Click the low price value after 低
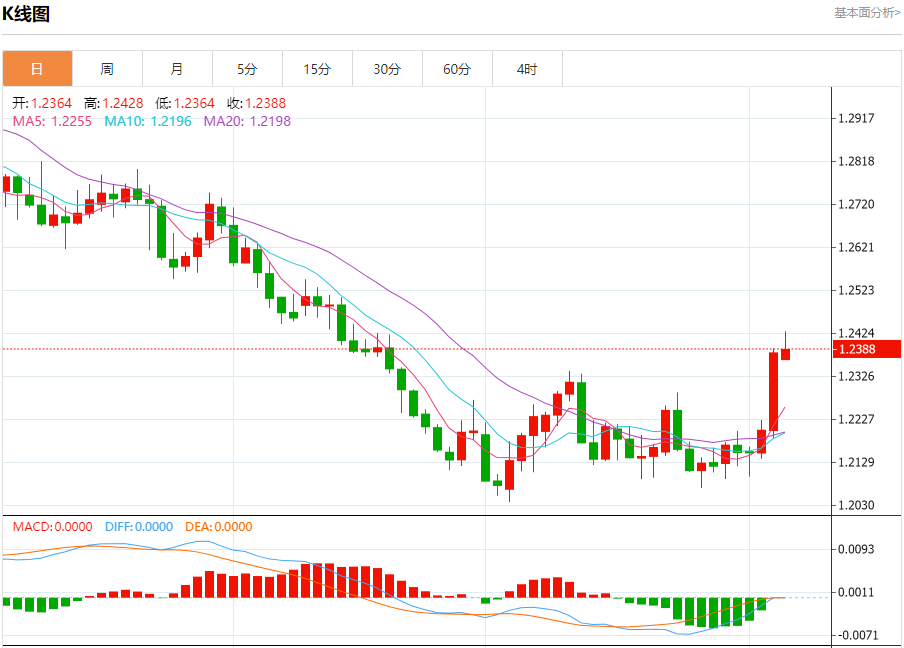 tap(194, 103)
